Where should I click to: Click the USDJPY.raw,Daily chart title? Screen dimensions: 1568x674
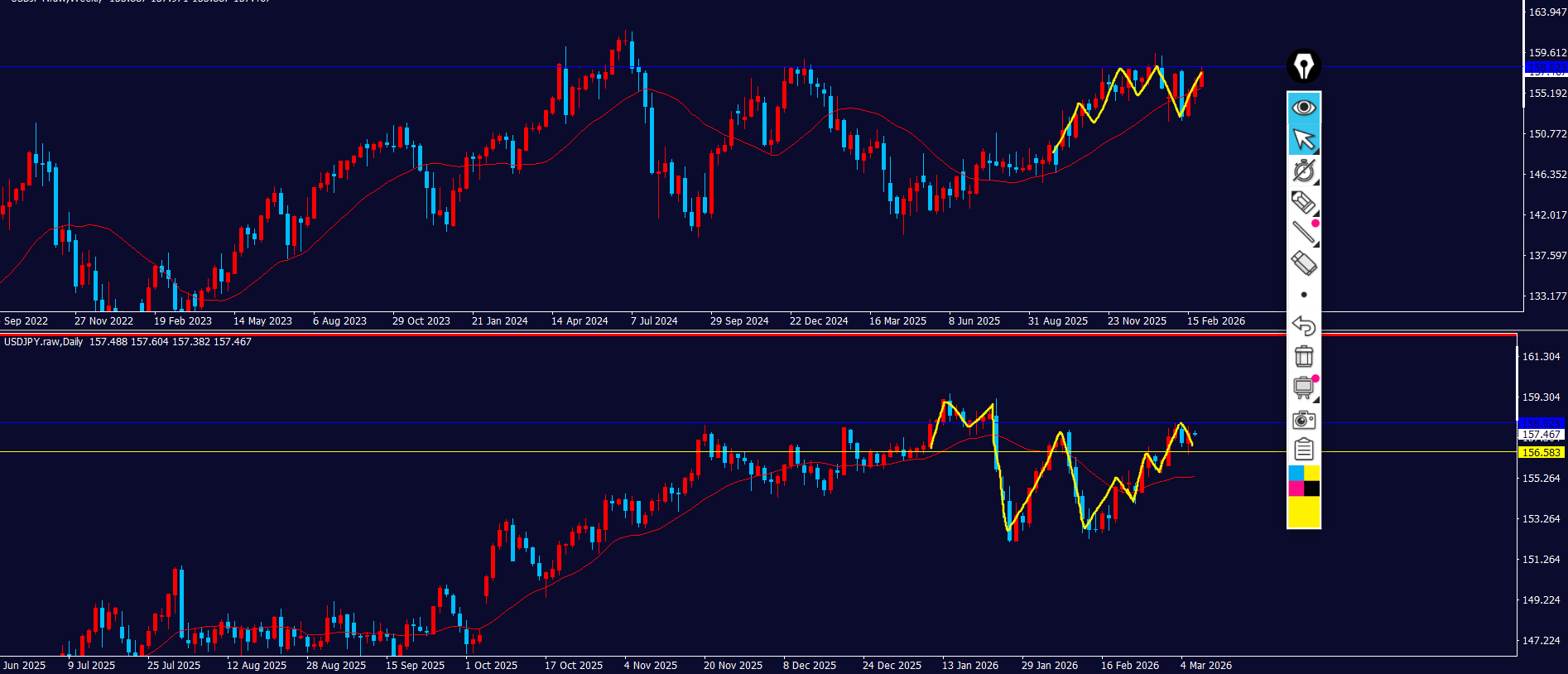click(x=43, y=342)
